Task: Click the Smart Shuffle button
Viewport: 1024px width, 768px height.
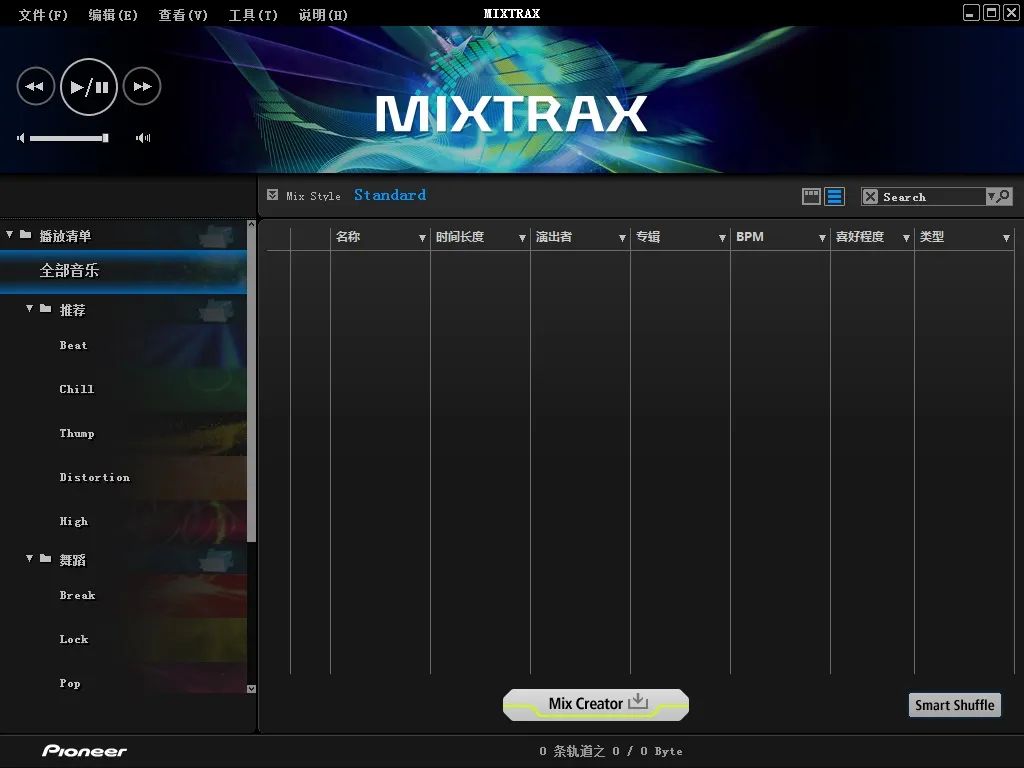Action: point(955,705)
